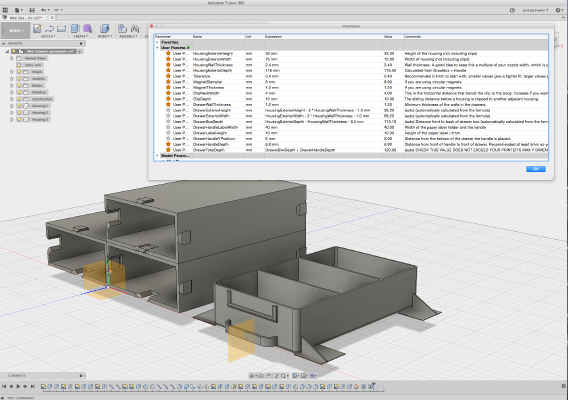Expand the Construction folder

point(12,99)
